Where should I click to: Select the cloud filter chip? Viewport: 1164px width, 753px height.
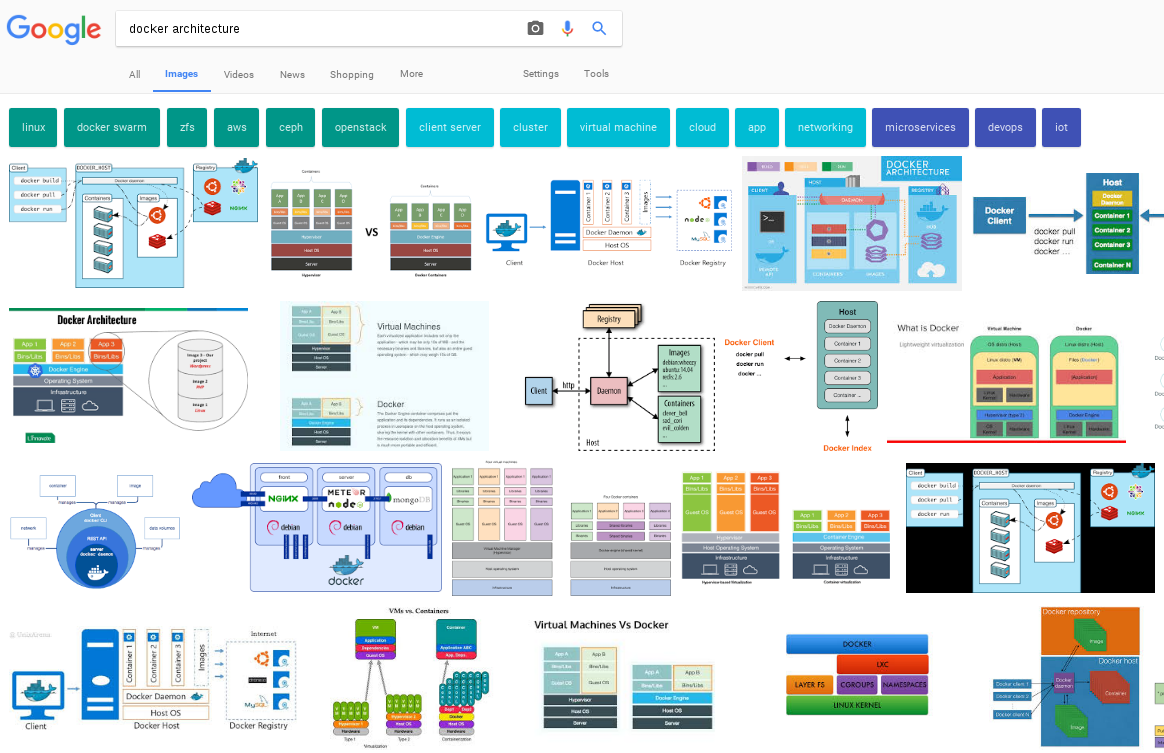(x=702, y=127)
